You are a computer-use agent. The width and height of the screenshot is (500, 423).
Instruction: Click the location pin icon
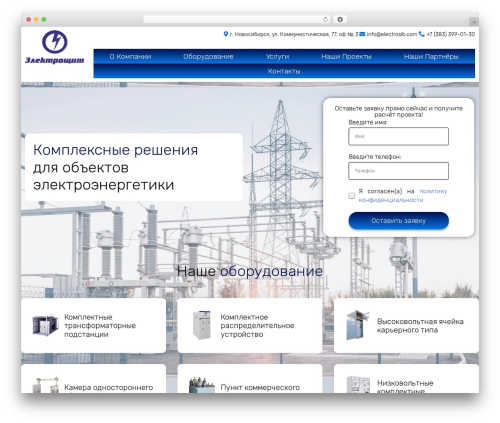226,34
